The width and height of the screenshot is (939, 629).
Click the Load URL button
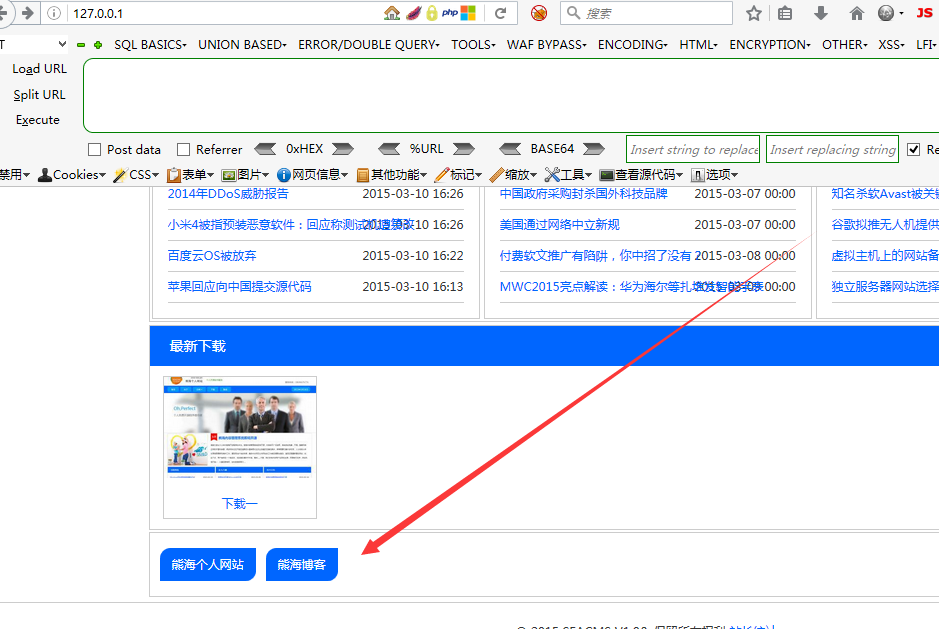[39, 69]
